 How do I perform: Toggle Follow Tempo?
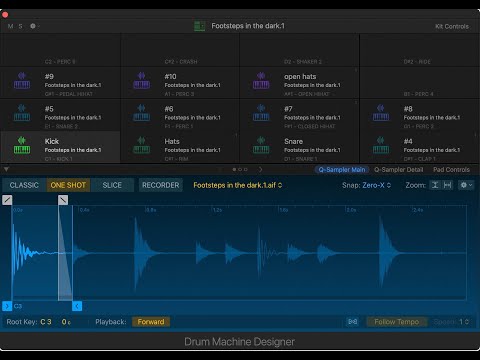[397, 322]
